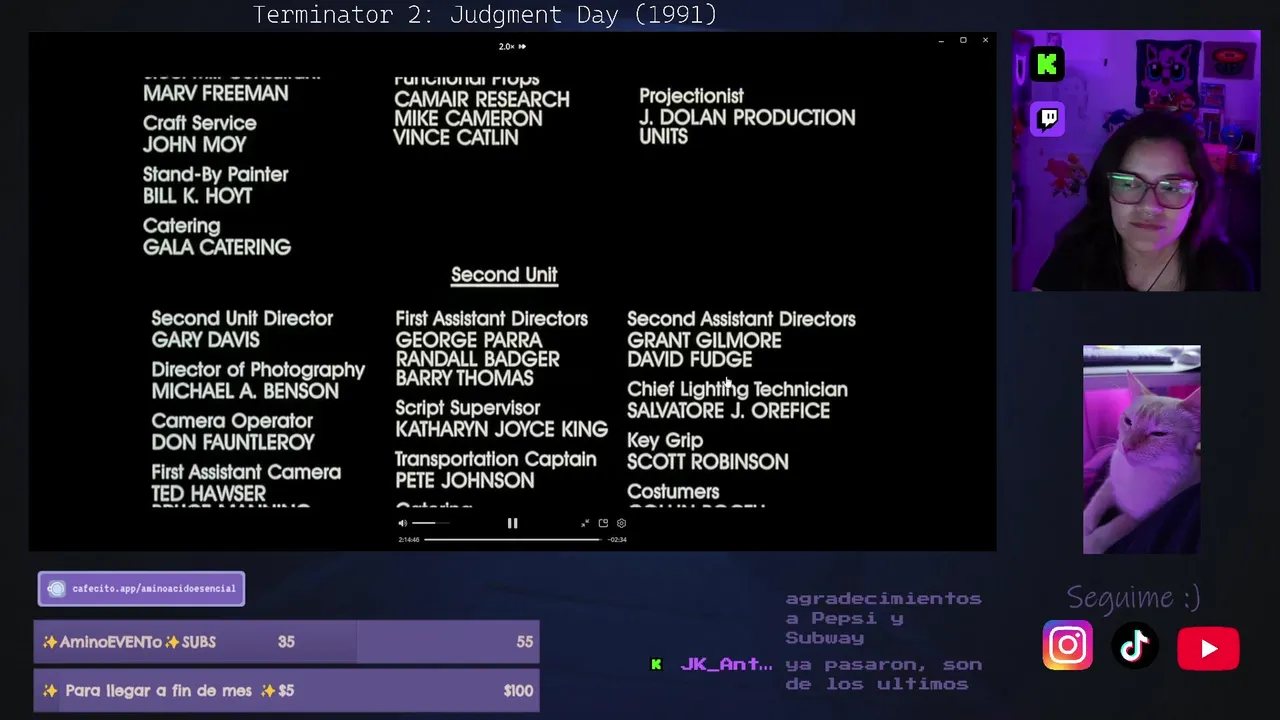The image size is (1280, 720).
Task: Click the 'TED HAWSER' credit
Action: click(x=208, y=493)
